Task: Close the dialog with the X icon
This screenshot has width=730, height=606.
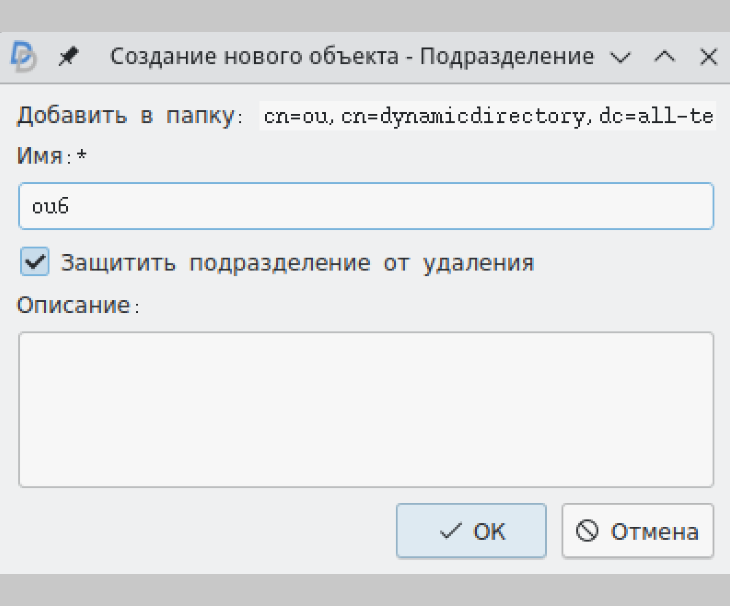Action: click(x=708, y=57)
